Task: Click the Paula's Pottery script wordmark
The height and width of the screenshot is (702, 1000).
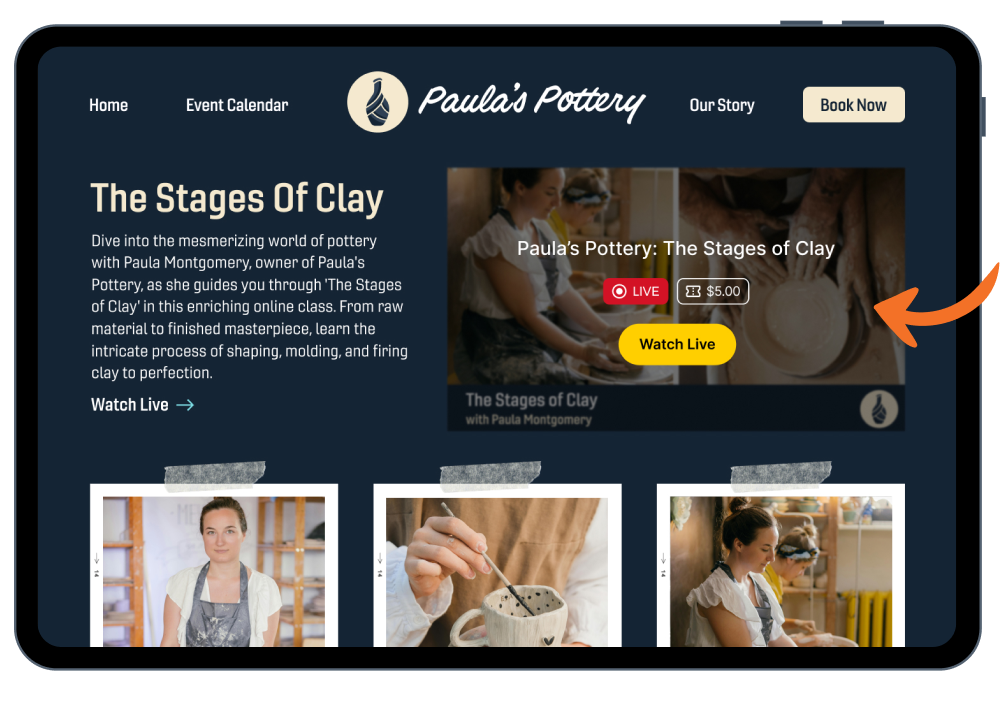Action: click(532, 101)
